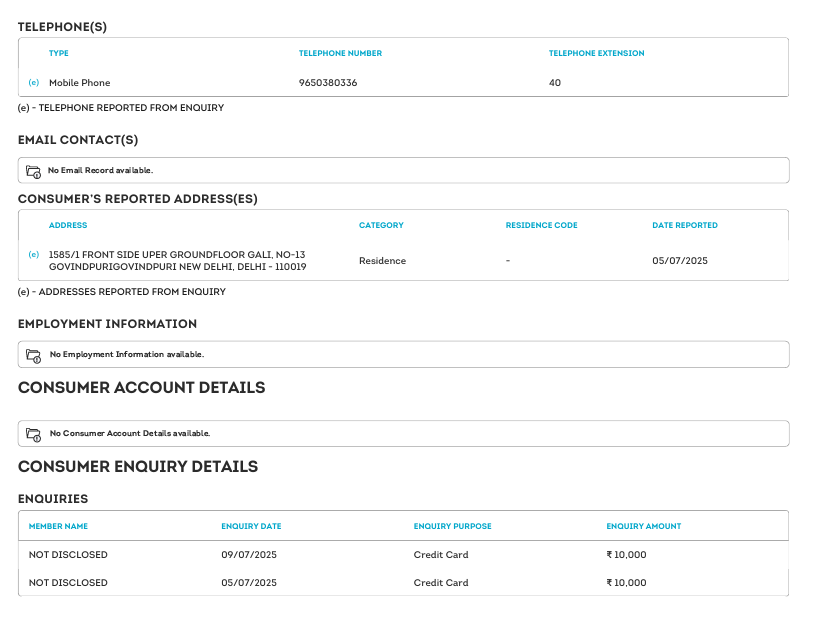This screenshot has height=621, width=822.
Task: Click the folder icon beside No Employment Information
Action: tap(33, 355)
